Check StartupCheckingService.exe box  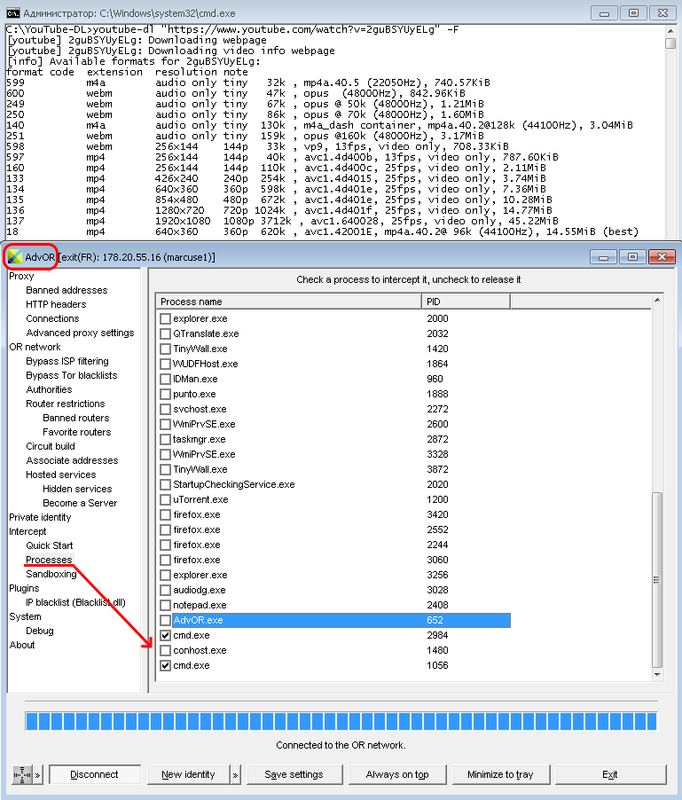coord(165,485)
